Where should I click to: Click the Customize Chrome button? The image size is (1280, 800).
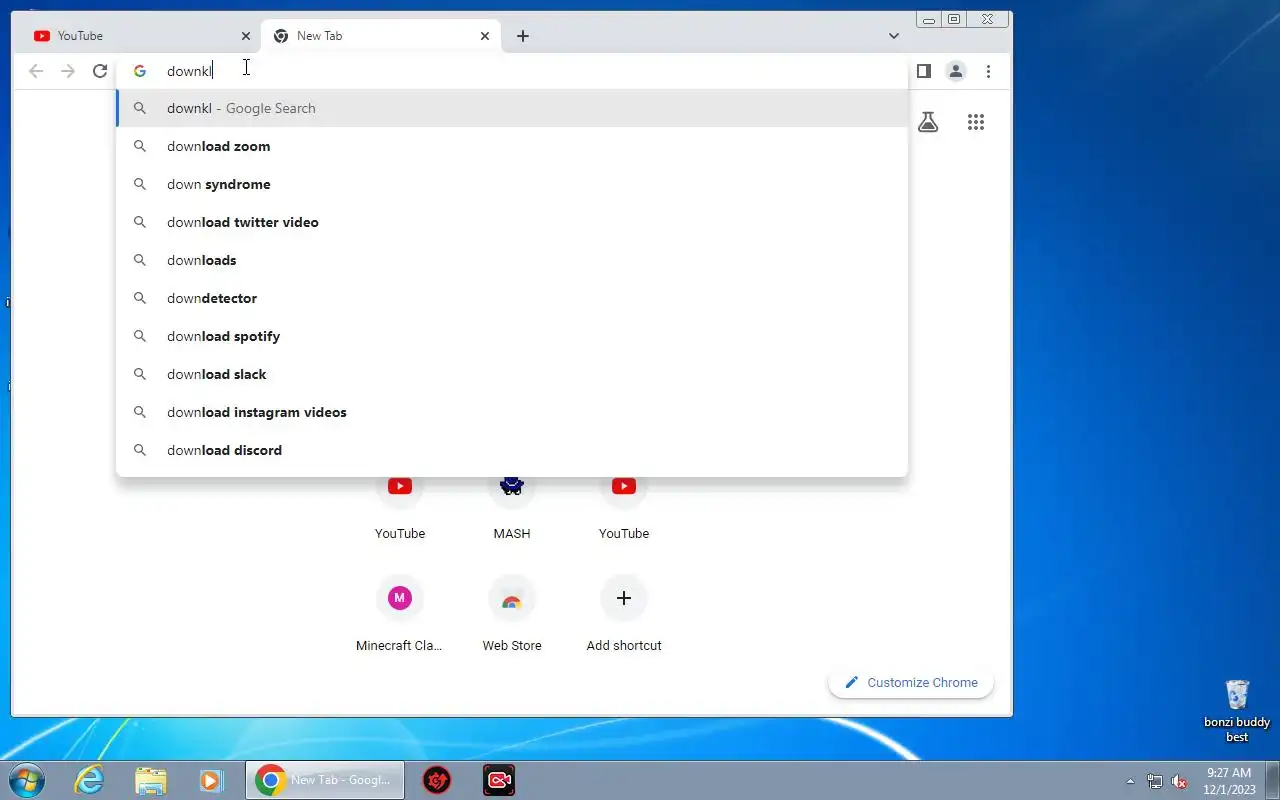[911, 682]
